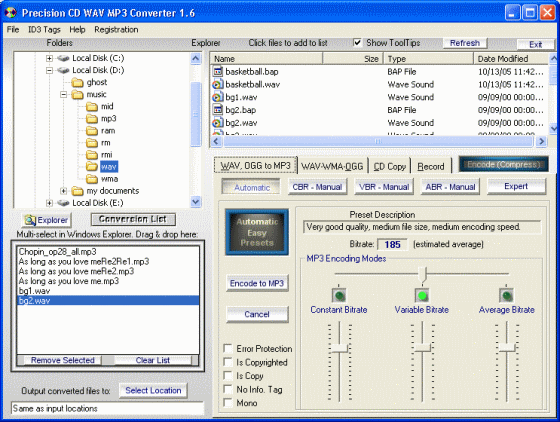Enable the Is Copy checkbox
The image size is (560, 422).
pyautogui.click(x=228, y=376)
